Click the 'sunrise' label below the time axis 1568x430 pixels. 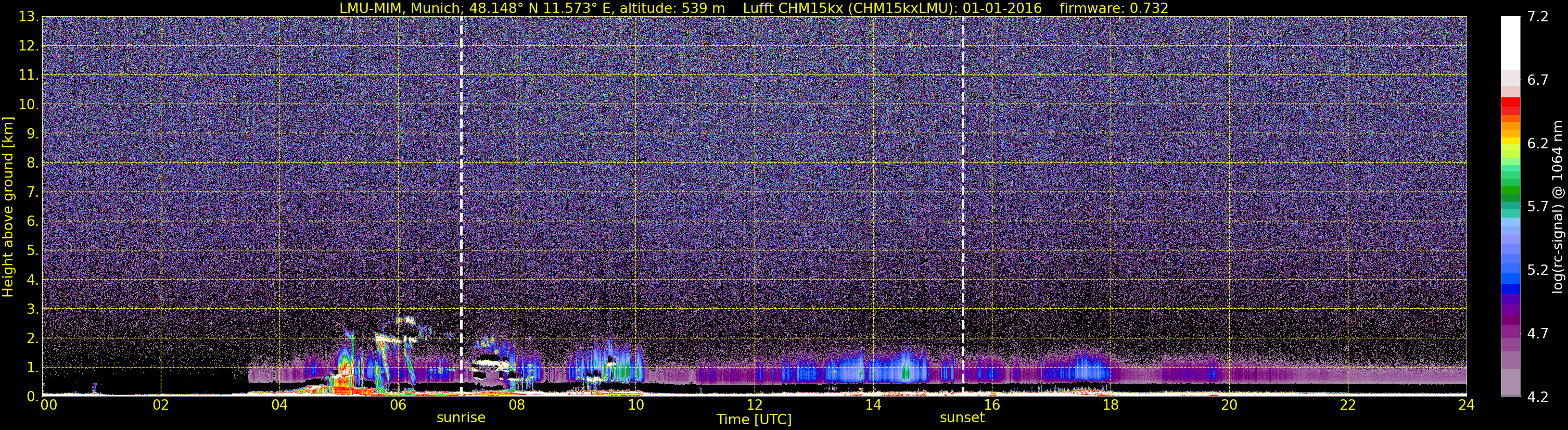[x=461, y=418]
